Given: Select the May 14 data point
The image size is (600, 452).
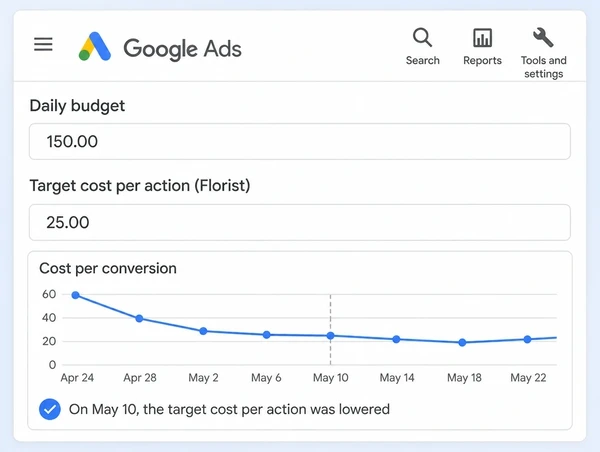Looking at the screenshot, I should (396, 339).
